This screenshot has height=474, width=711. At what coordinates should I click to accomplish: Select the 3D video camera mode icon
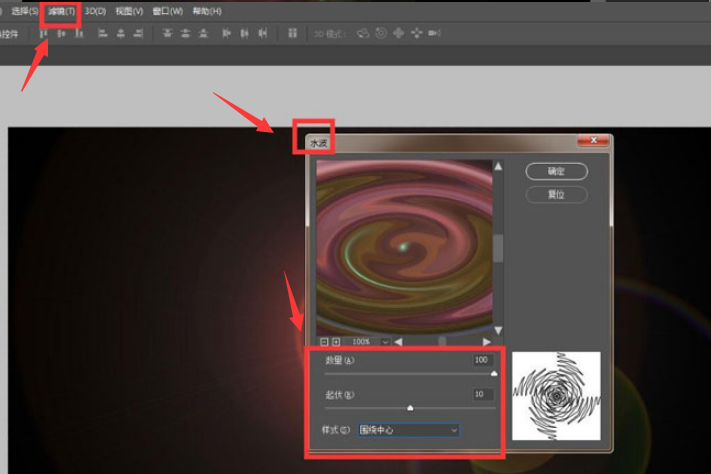434,33
